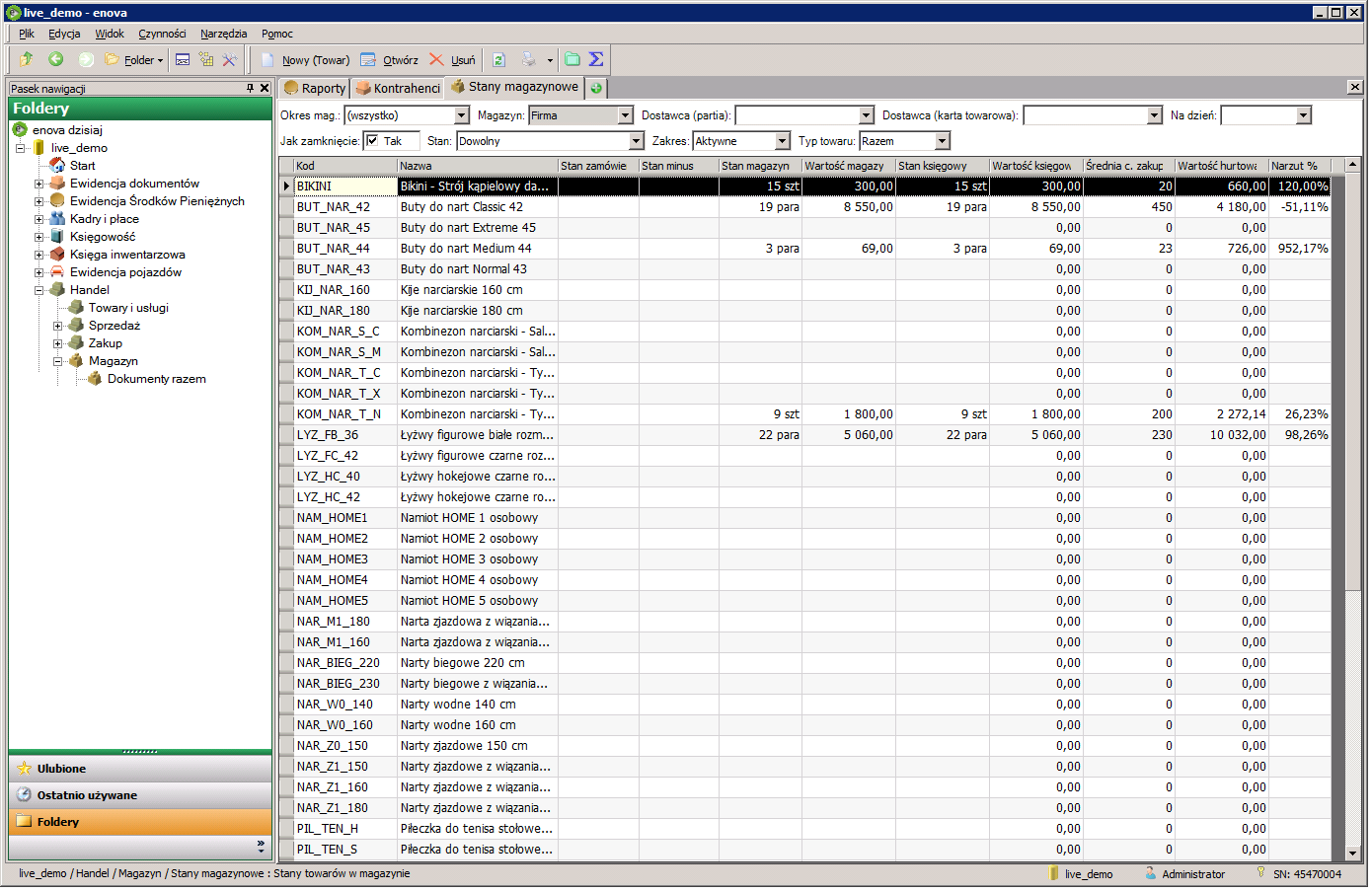Screen dimensions: 1372x892
Task: Open the 'Ostatnio używane' navigation section
Action: [x=140, y=795]
